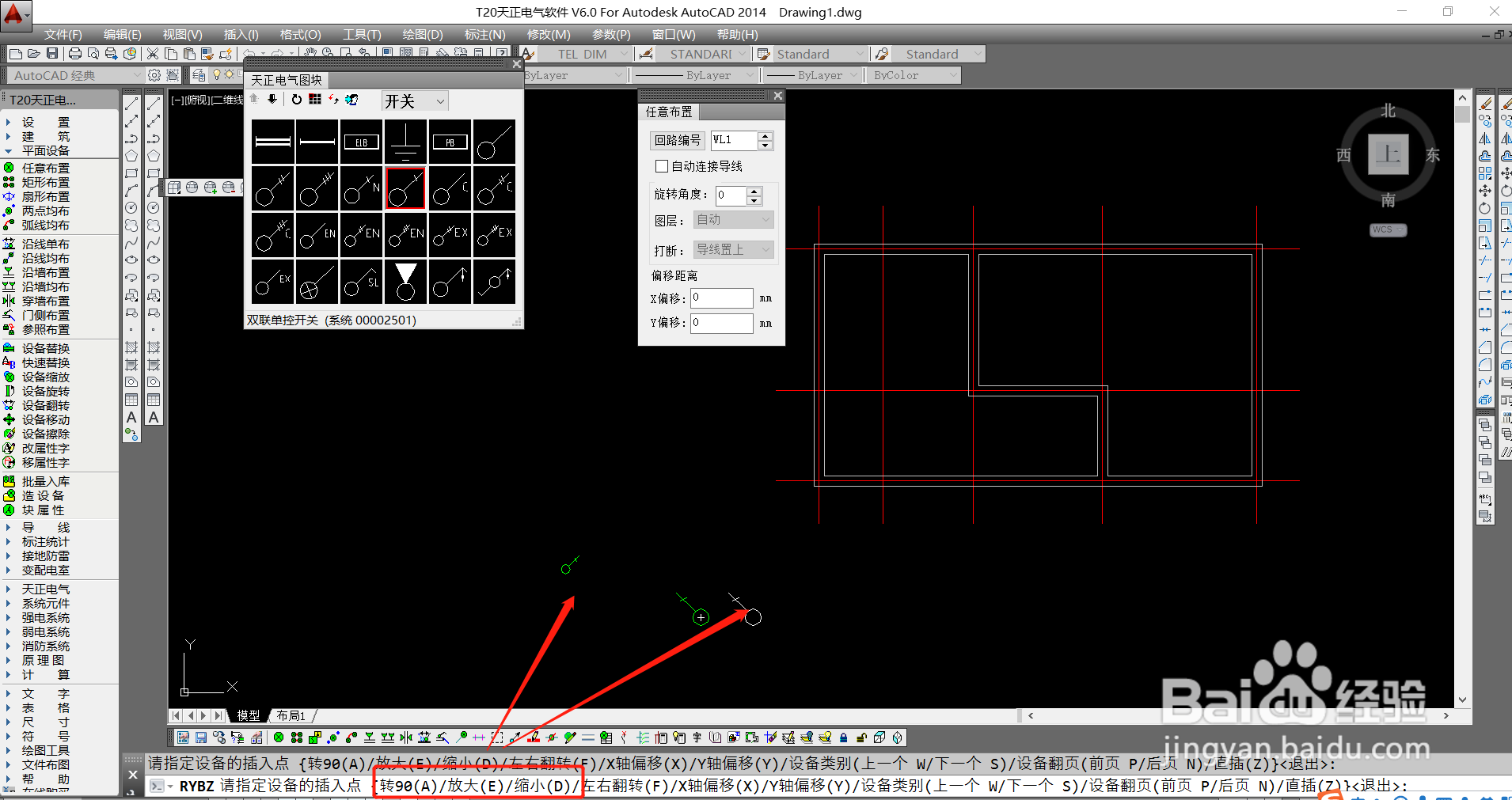Image resolution: width=1512 pixels, height=800 pixels.
Task: Open the 文件(F) menu
Action: tap(63, 35)
